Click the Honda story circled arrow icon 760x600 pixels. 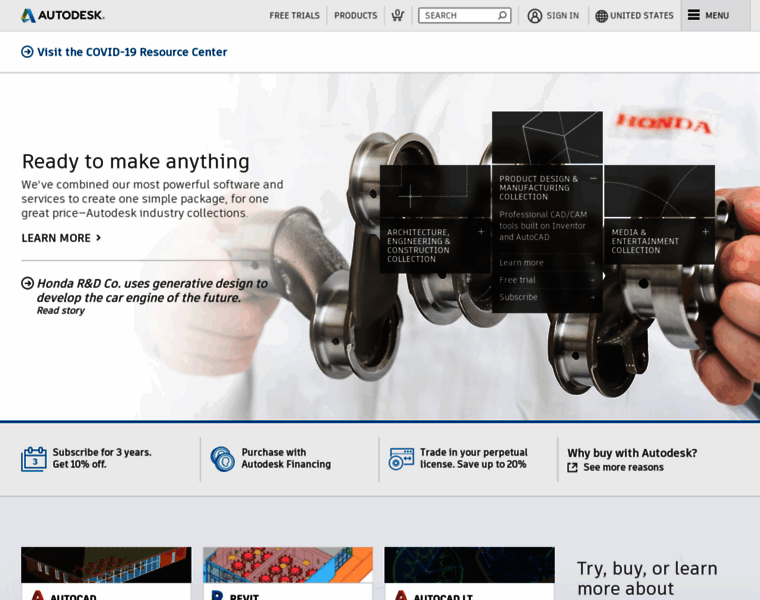pos(28,283)
